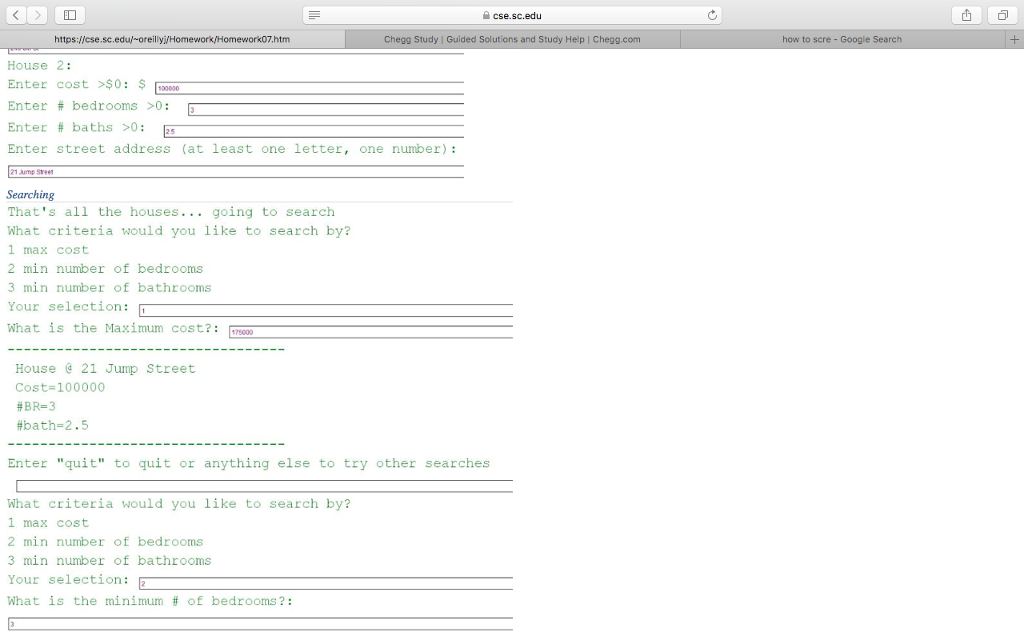Switch to the Homework07.htm tab
Screen dimensions: 1024x640
(172, 39)
